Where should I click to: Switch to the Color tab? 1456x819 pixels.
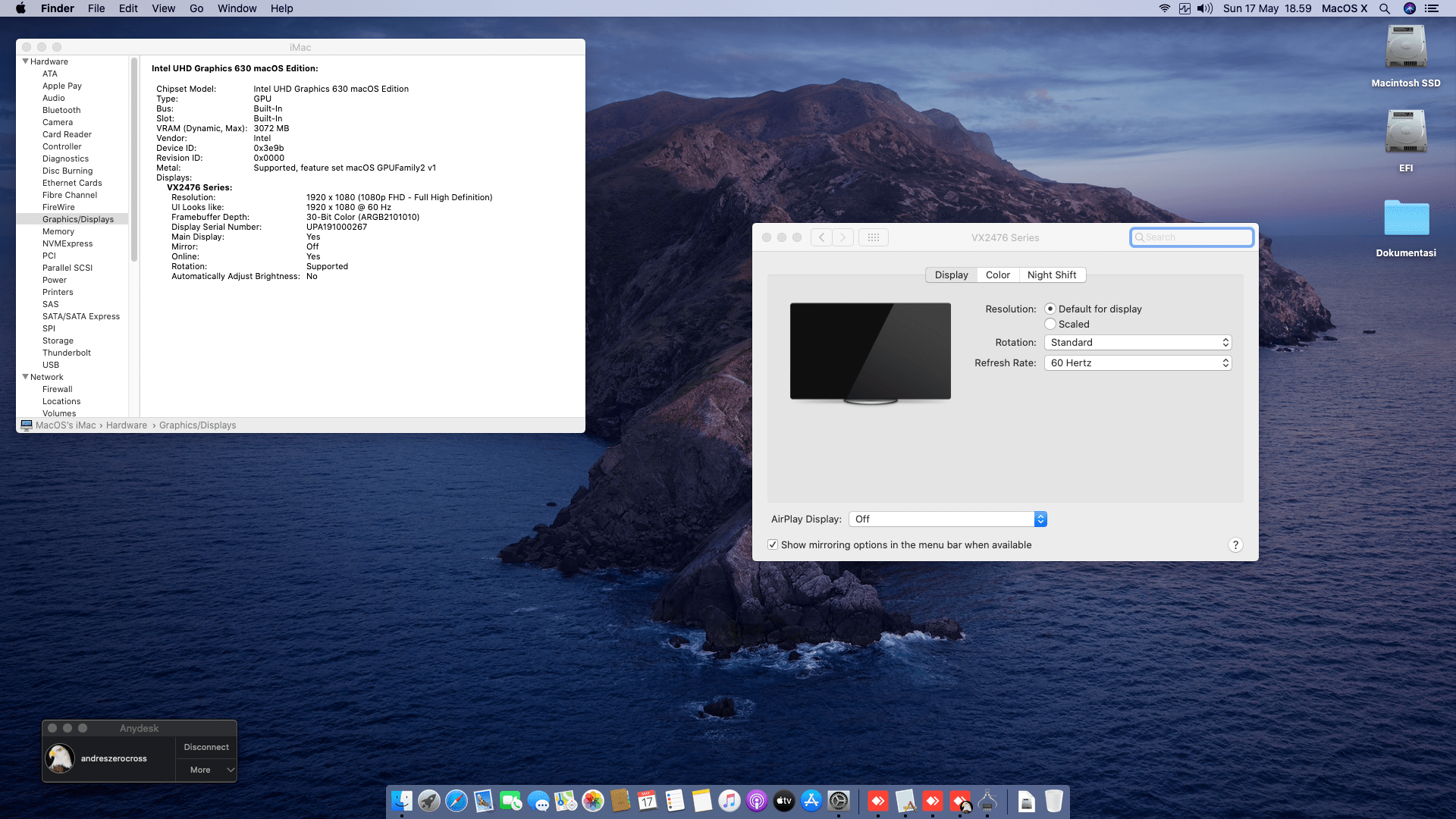pos(997,275)
